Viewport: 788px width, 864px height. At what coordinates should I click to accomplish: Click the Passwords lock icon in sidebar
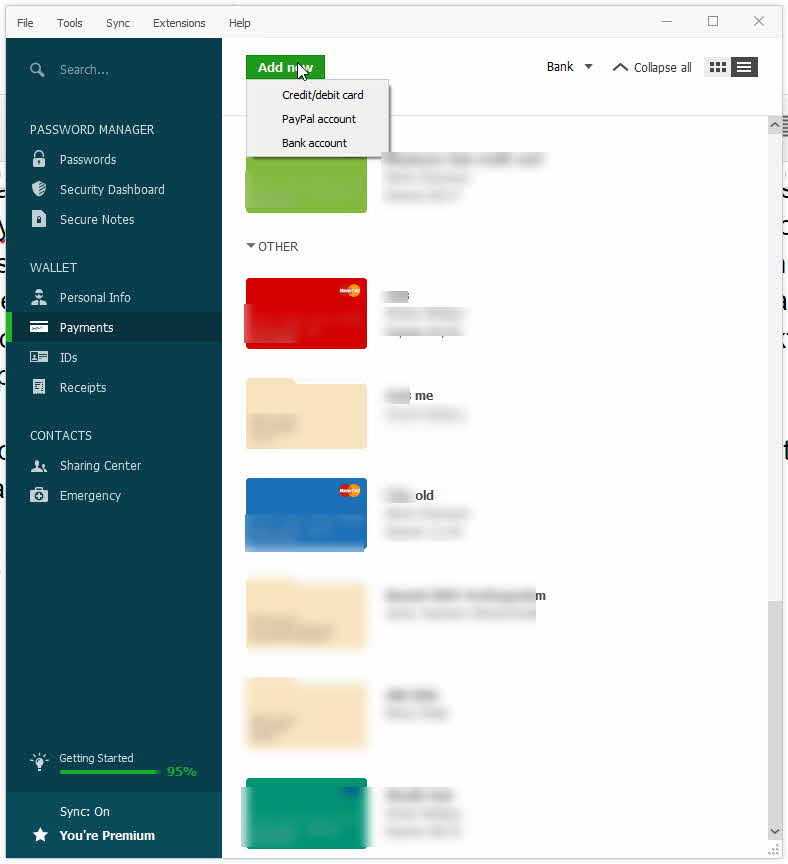pos(39,159)
